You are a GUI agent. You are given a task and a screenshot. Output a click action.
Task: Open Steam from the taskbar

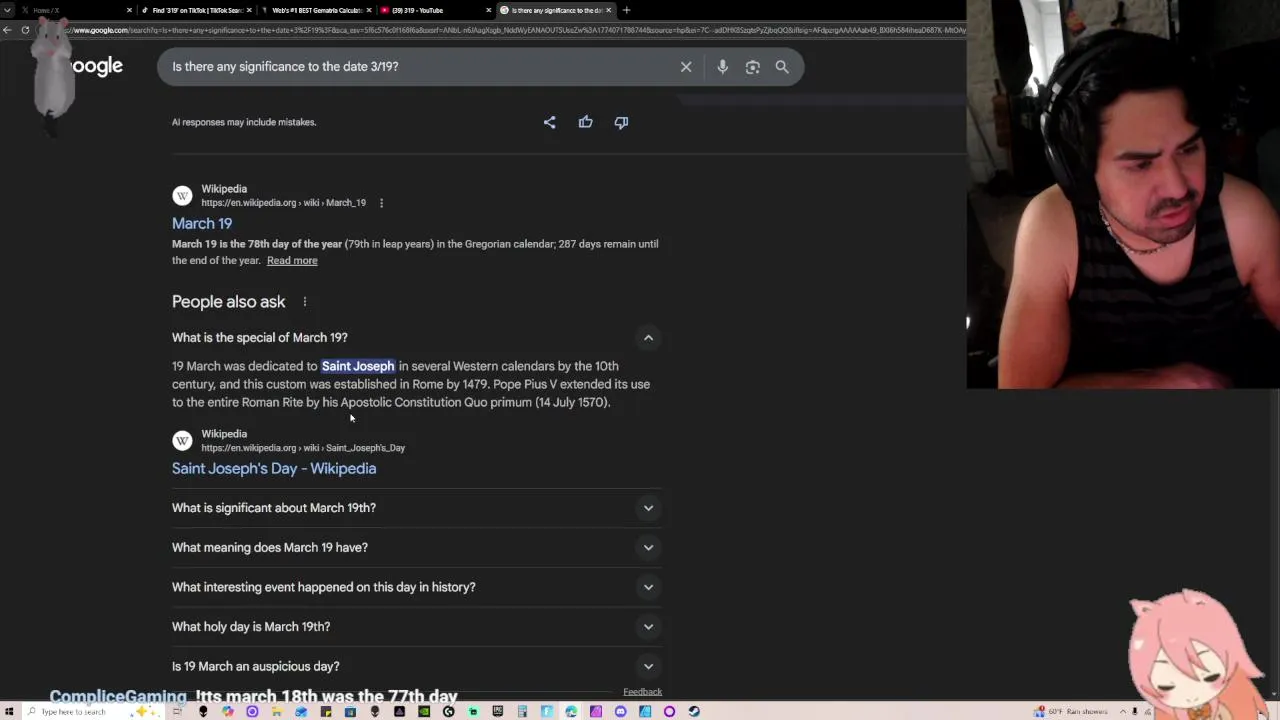(694, 712)
